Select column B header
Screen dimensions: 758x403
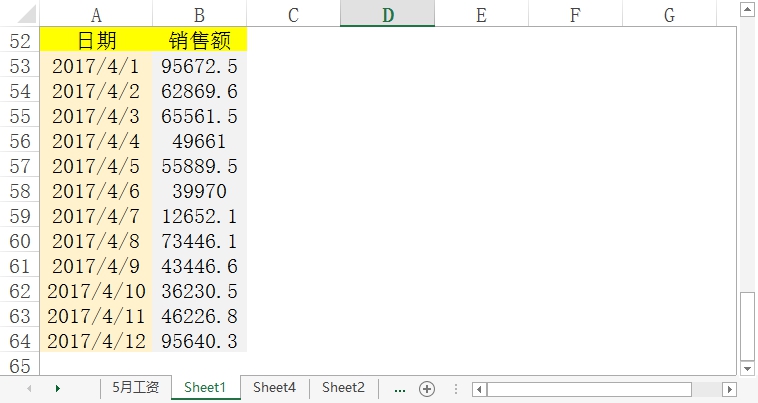[199, 14]
